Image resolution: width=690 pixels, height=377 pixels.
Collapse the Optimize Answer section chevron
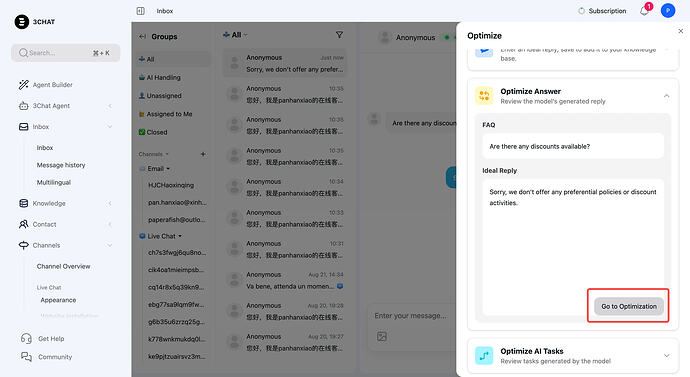[x=667, y=95]
